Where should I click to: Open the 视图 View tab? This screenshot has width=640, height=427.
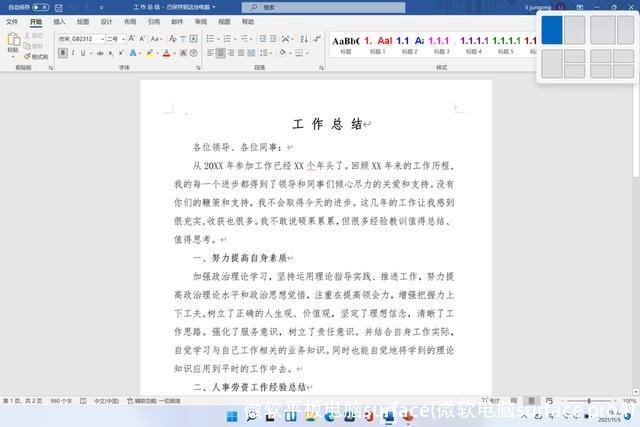(224, 22)
